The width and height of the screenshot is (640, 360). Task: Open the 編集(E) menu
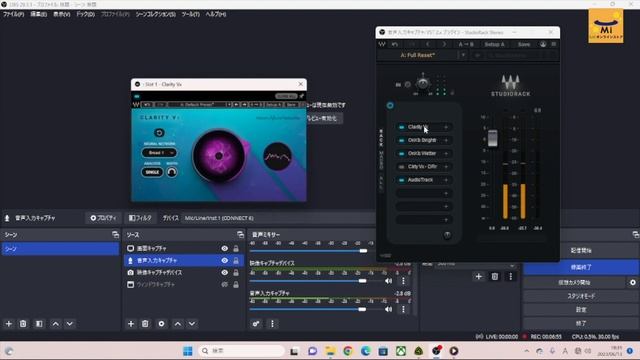pyautogui.click(x=39, y=14)
